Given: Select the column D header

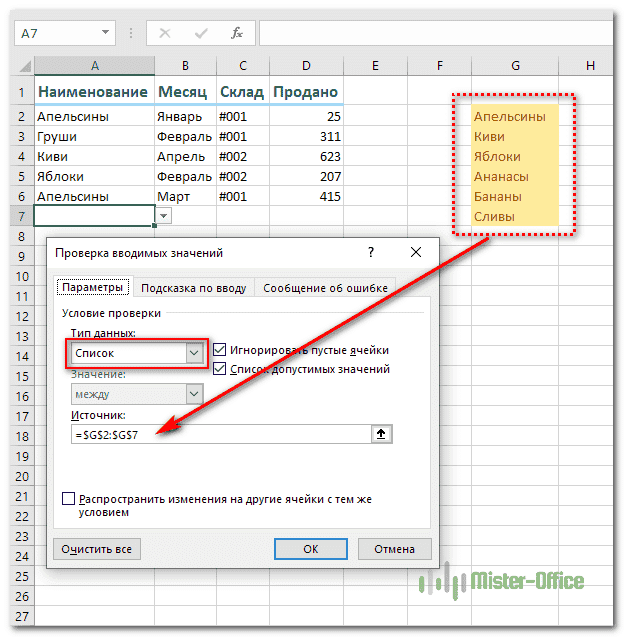Looking at the screenshot, I should coord(305,66).
